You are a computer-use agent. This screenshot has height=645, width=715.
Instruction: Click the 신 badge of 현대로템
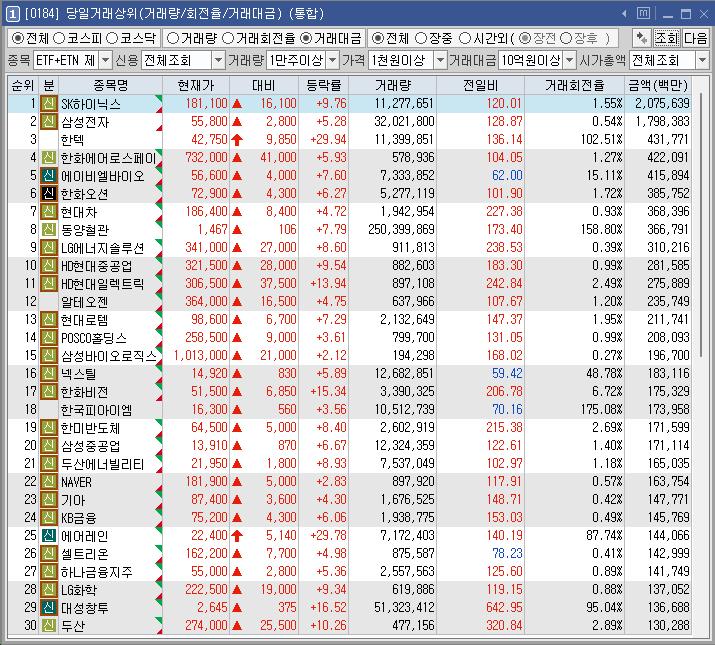pyautogui.click(x=49, y=320)
